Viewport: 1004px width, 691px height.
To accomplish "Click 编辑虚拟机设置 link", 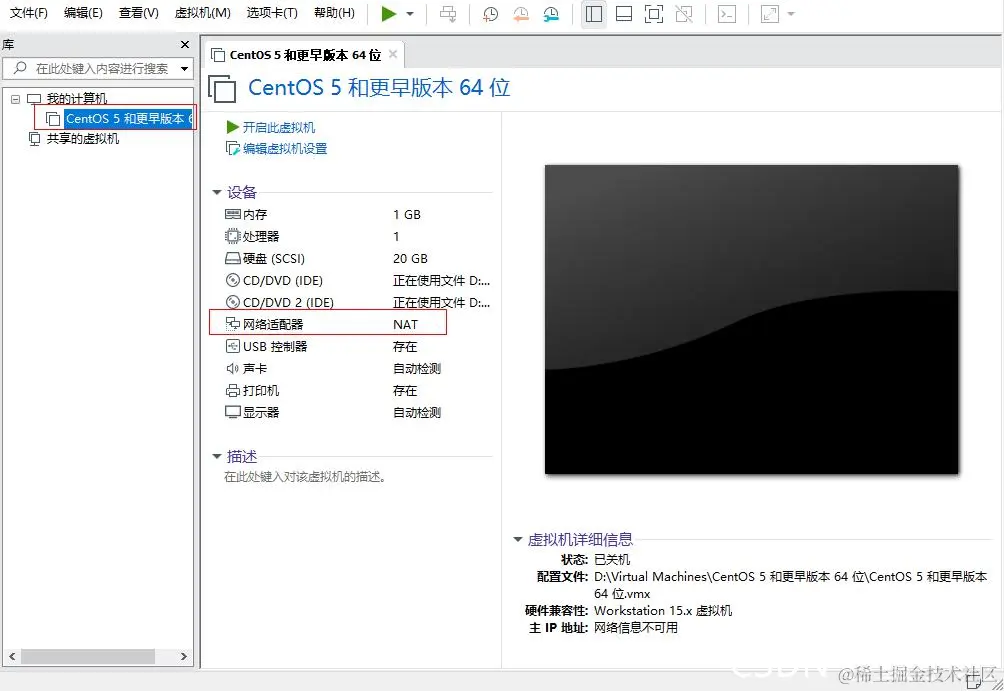I will click(x=285, y=149).
